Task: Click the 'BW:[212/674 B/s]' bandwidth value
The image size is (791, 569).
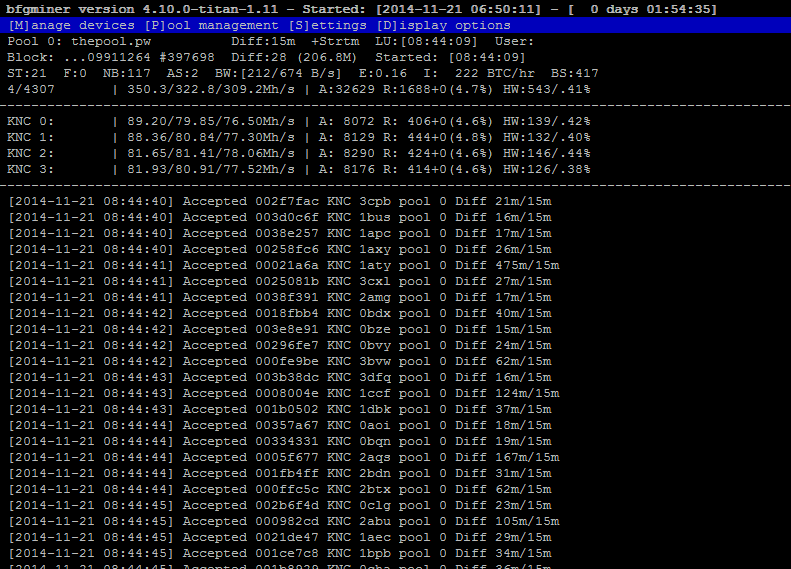Action: 278,74
